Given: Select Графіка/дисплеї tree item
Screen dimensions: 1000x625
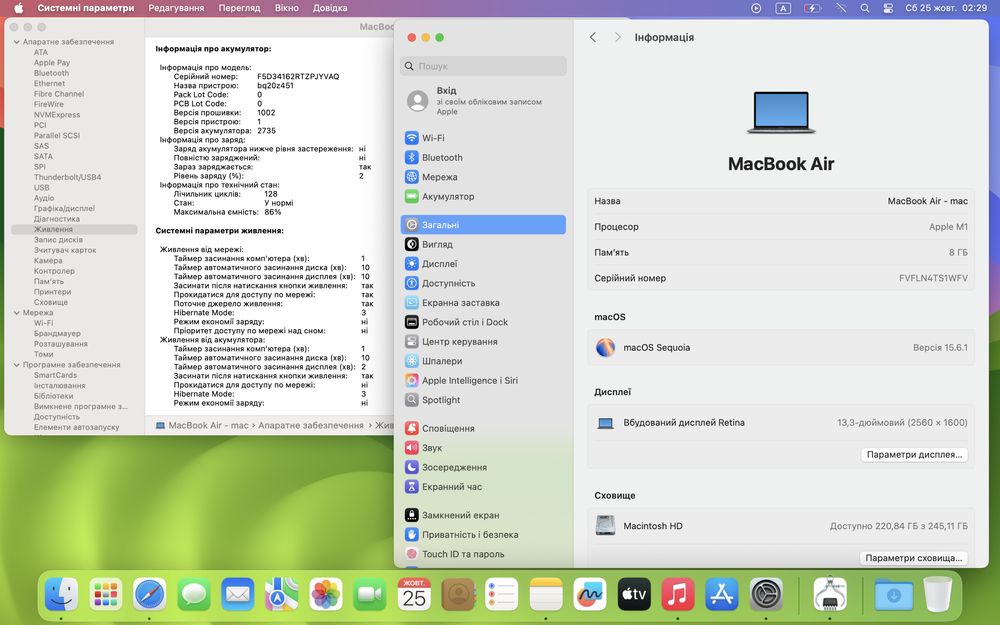Looking at the screenshot, I should (64, 209).
